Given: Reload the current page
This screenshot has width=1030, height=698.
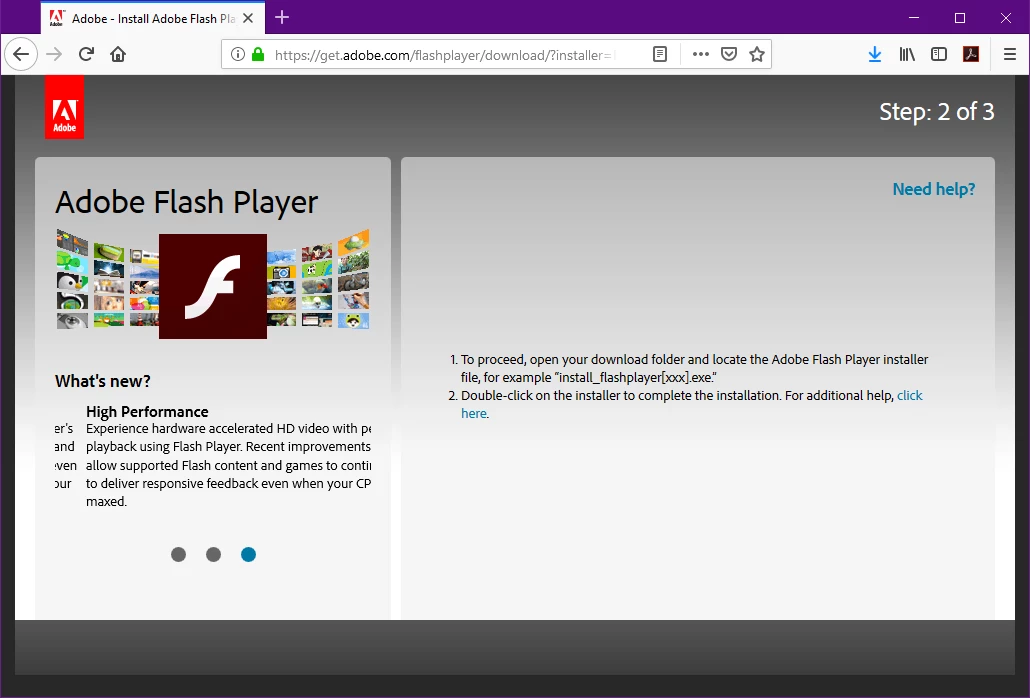Looking at the screenshot, I should (x=86, y=54).
